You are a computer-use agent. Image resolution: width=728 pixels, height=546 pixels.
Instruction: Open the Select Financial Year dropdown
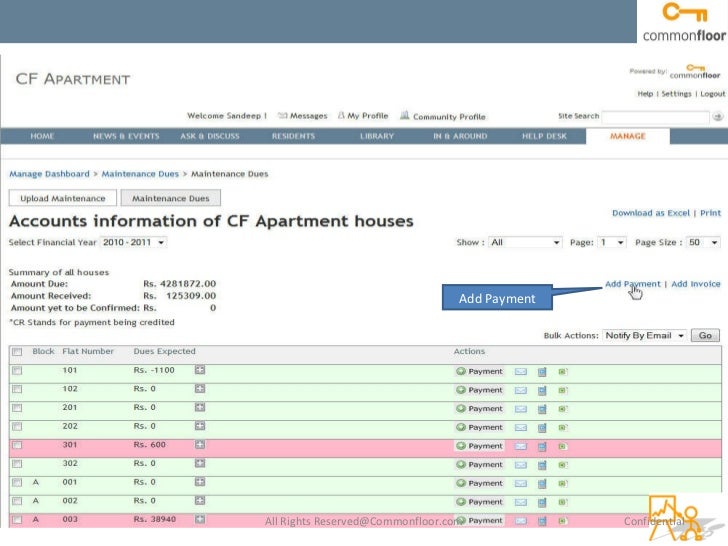(x=133, y=242)
